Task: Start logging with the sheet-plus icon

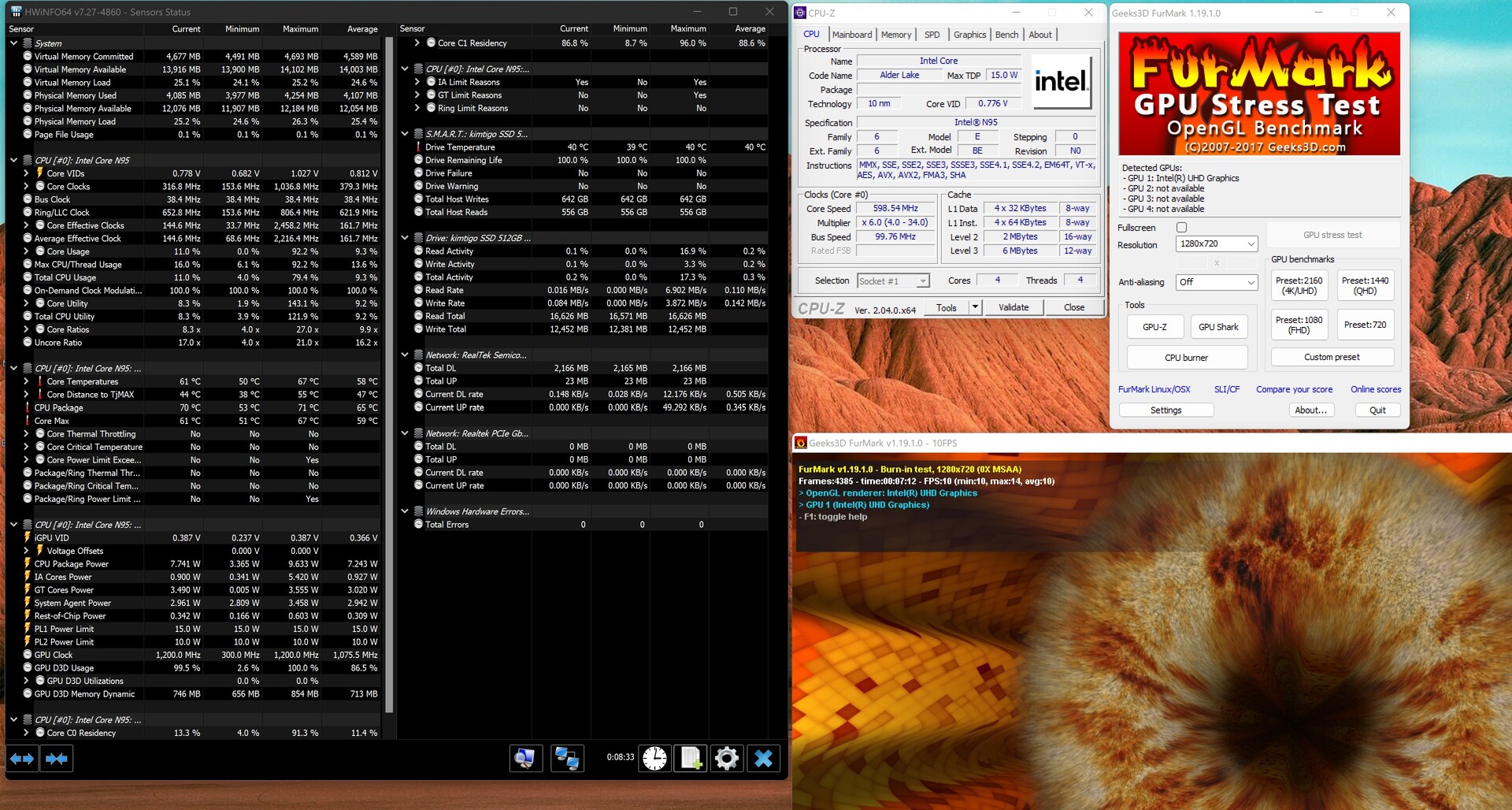Action: tap(691, 759)
